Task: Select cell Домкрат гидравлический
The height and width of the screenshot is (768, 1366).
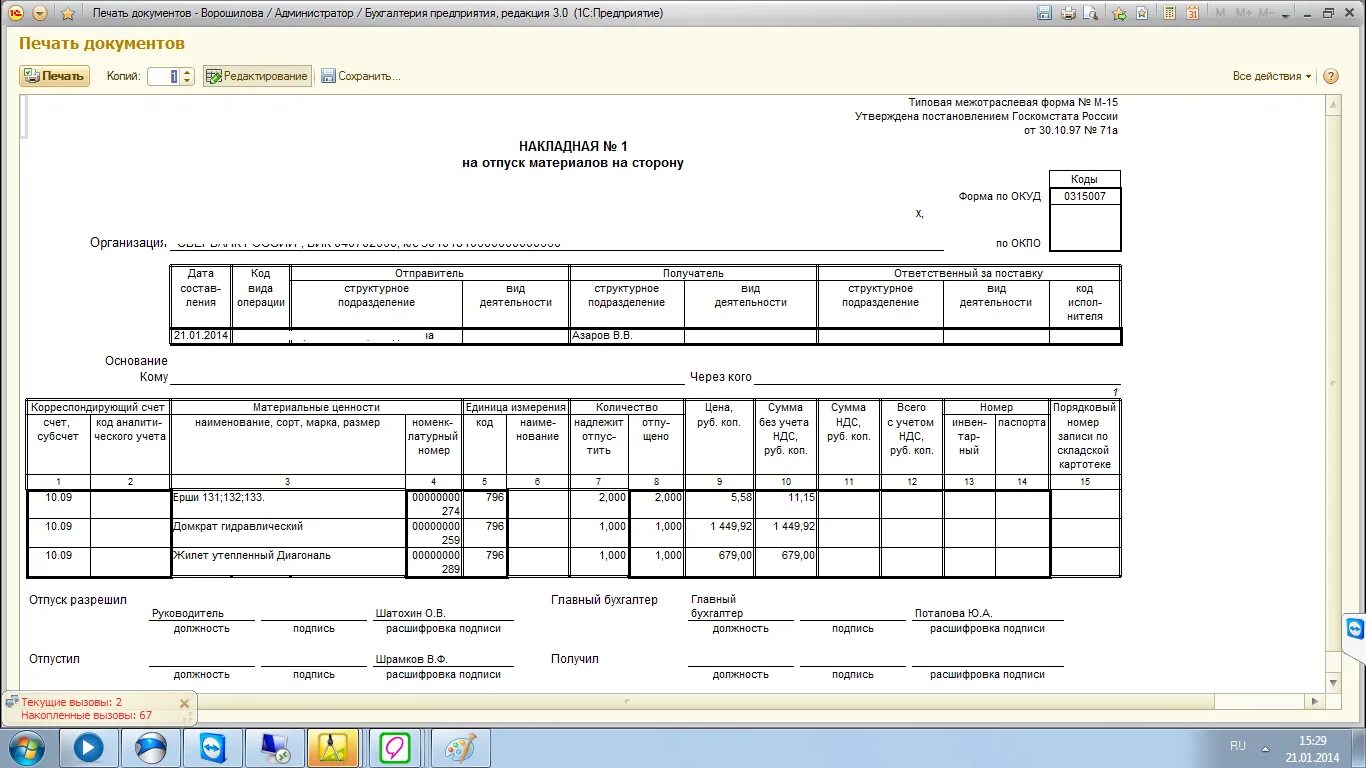Action: tap(287, 533)
